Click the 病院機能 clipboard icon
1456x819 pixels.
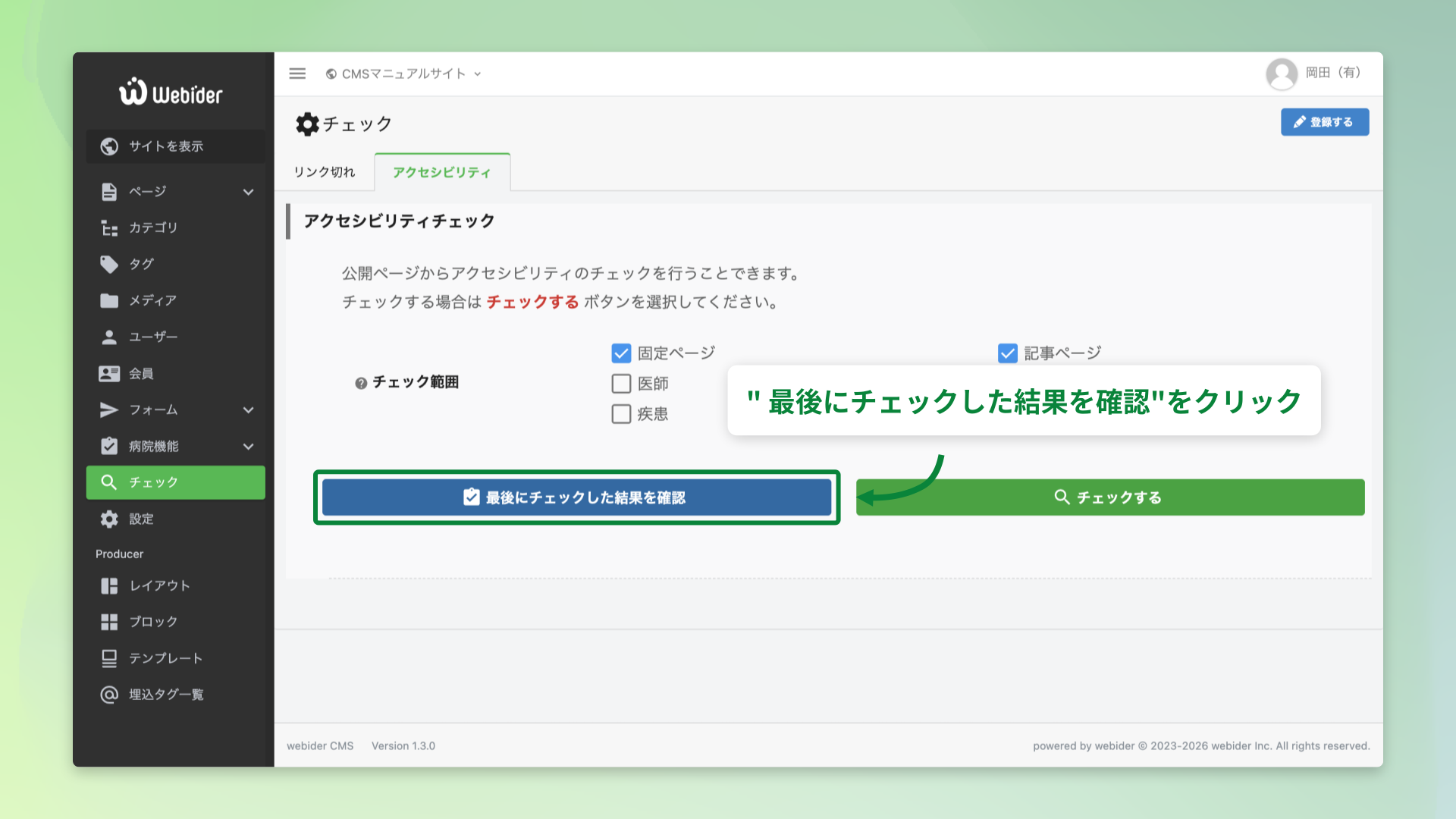click(x=109, y=446)
